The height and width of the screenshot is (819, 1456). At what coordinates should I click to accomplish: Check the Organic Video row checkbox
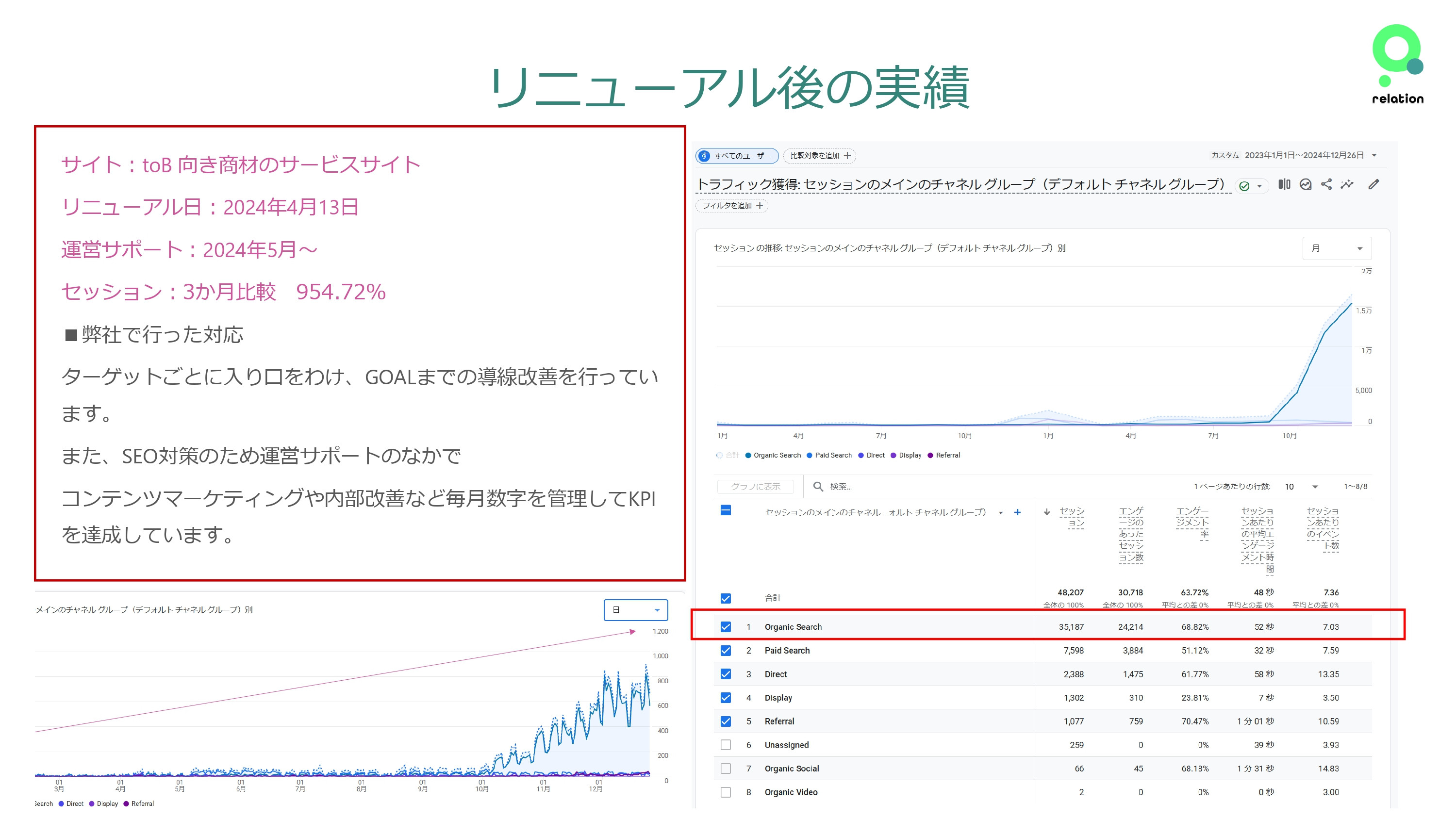click(x=726, y=792)
